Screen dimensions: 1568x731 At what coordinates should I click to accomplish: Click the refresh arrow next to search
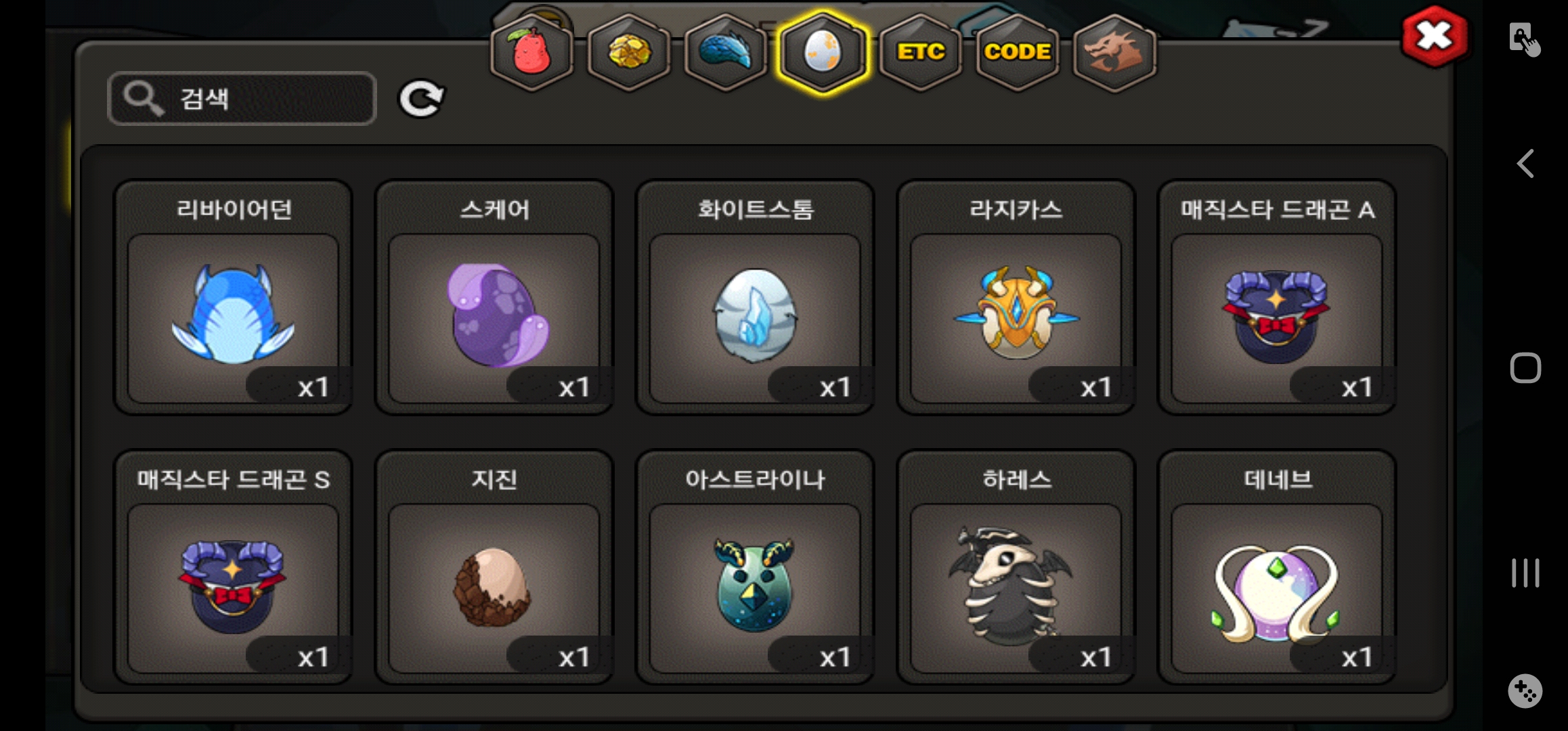coord(421,99)
